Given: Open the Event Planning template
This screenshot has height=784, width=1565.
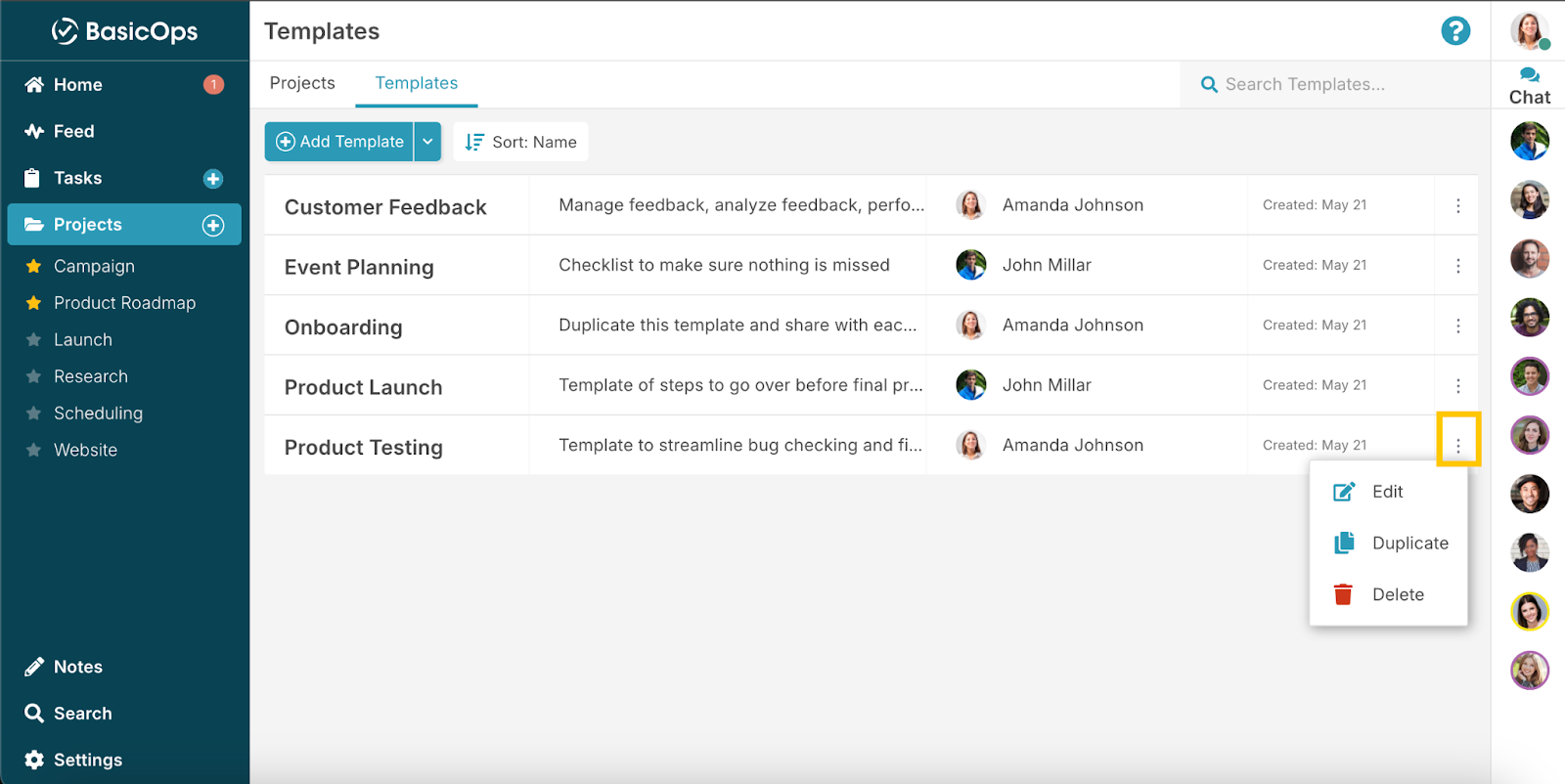Looking at the screenshot, I should (359, 267).
